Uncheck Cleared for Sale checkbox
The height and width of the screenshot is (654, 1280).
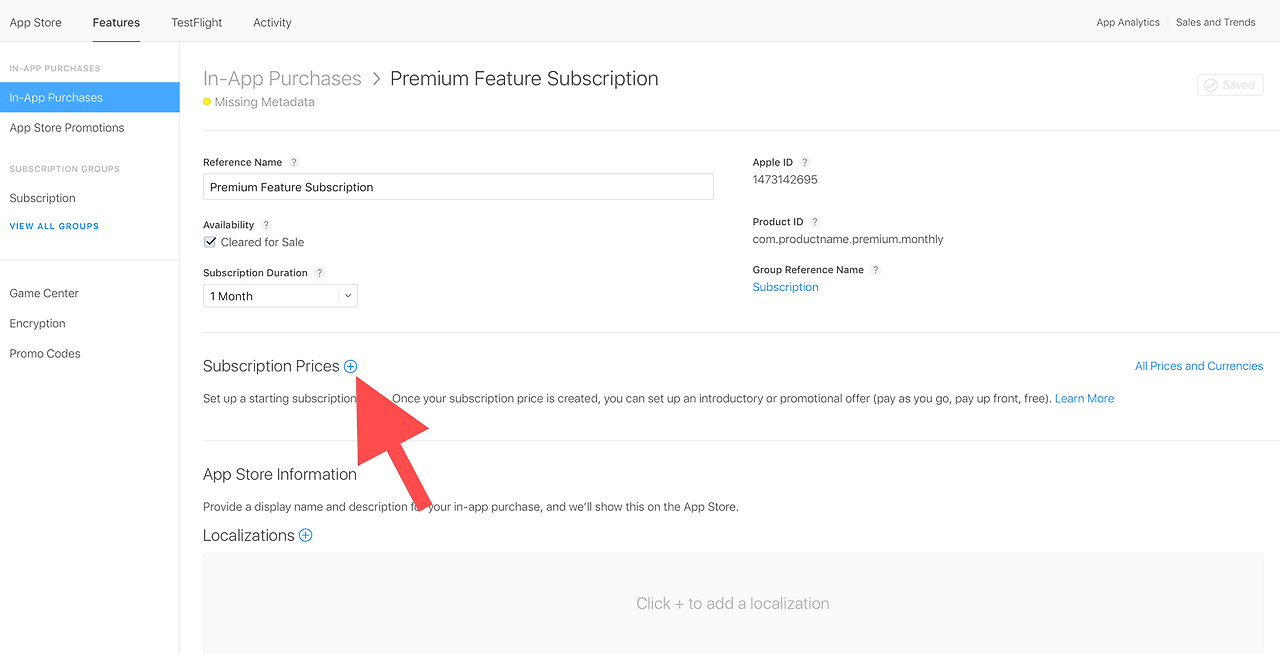tap(210, 242)
